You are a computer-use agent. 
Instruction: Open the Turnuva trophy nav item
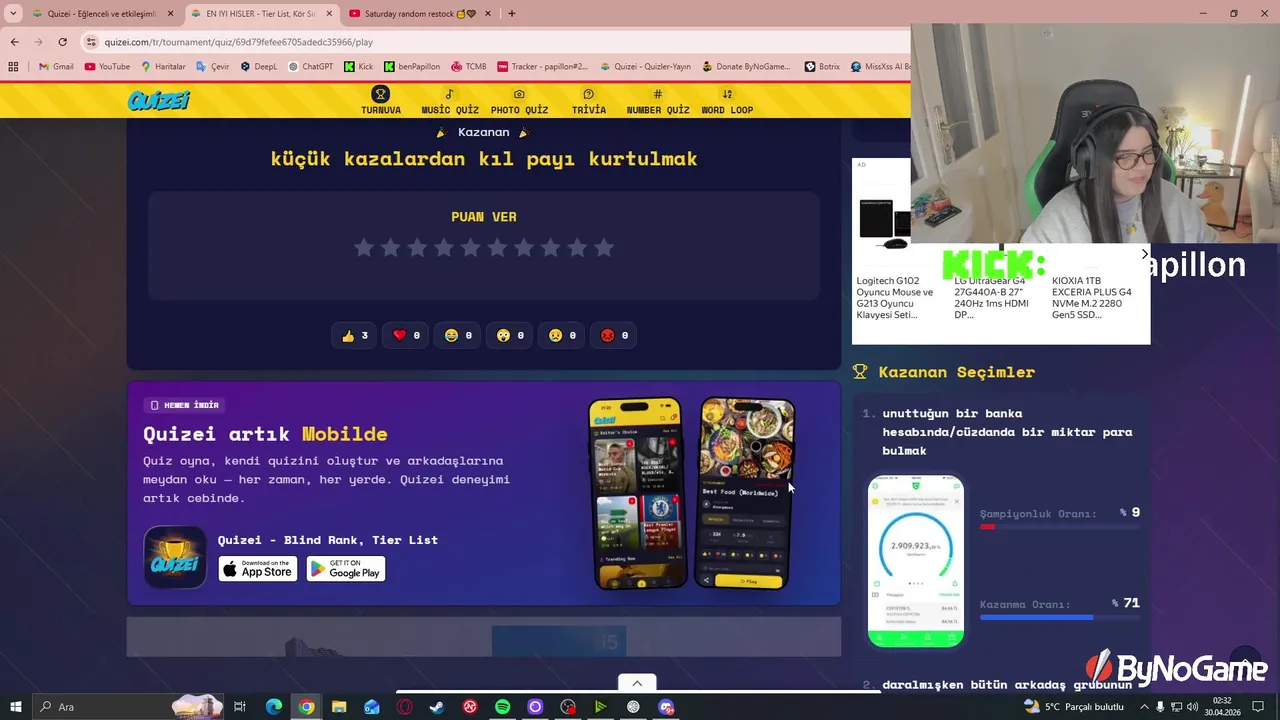point(380,101)
